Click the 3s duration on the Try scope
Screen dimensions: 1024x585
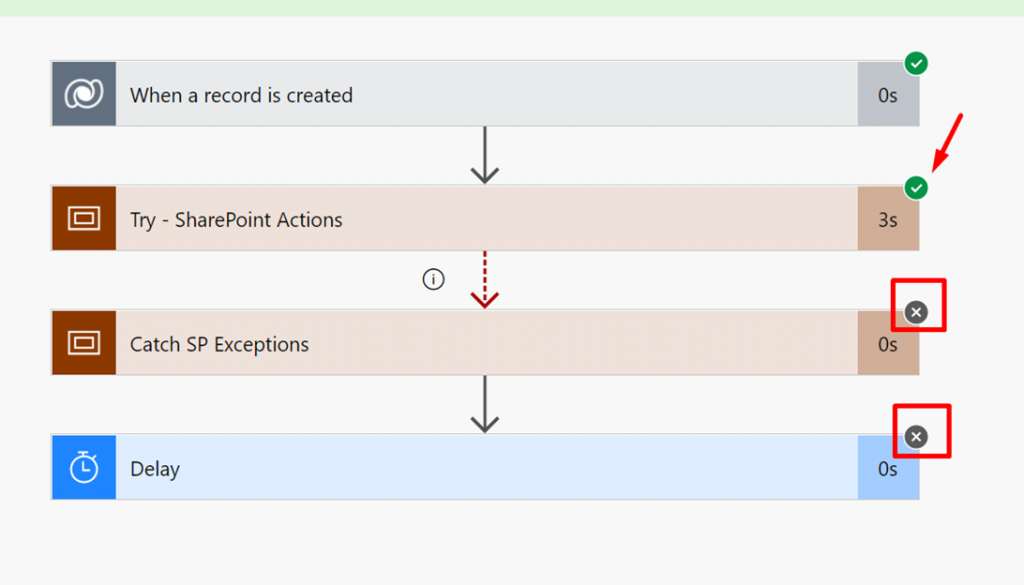click(888, 220)
